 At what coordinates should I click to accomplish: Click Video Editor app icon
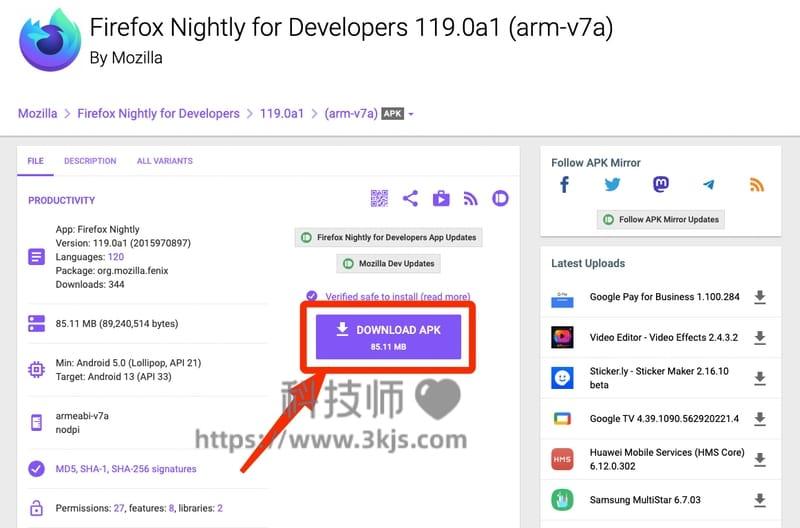pyautogui.click(x=562, y=337)
